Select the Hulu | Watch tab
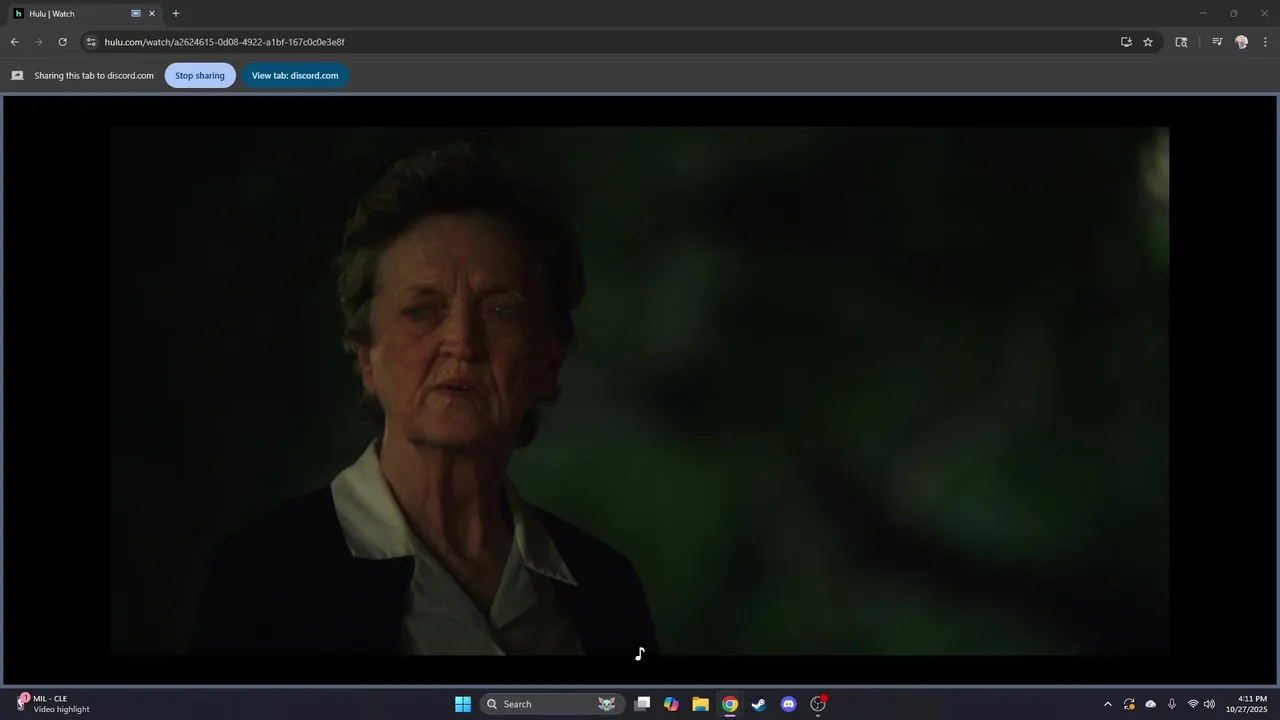 (x=85, y=14)
